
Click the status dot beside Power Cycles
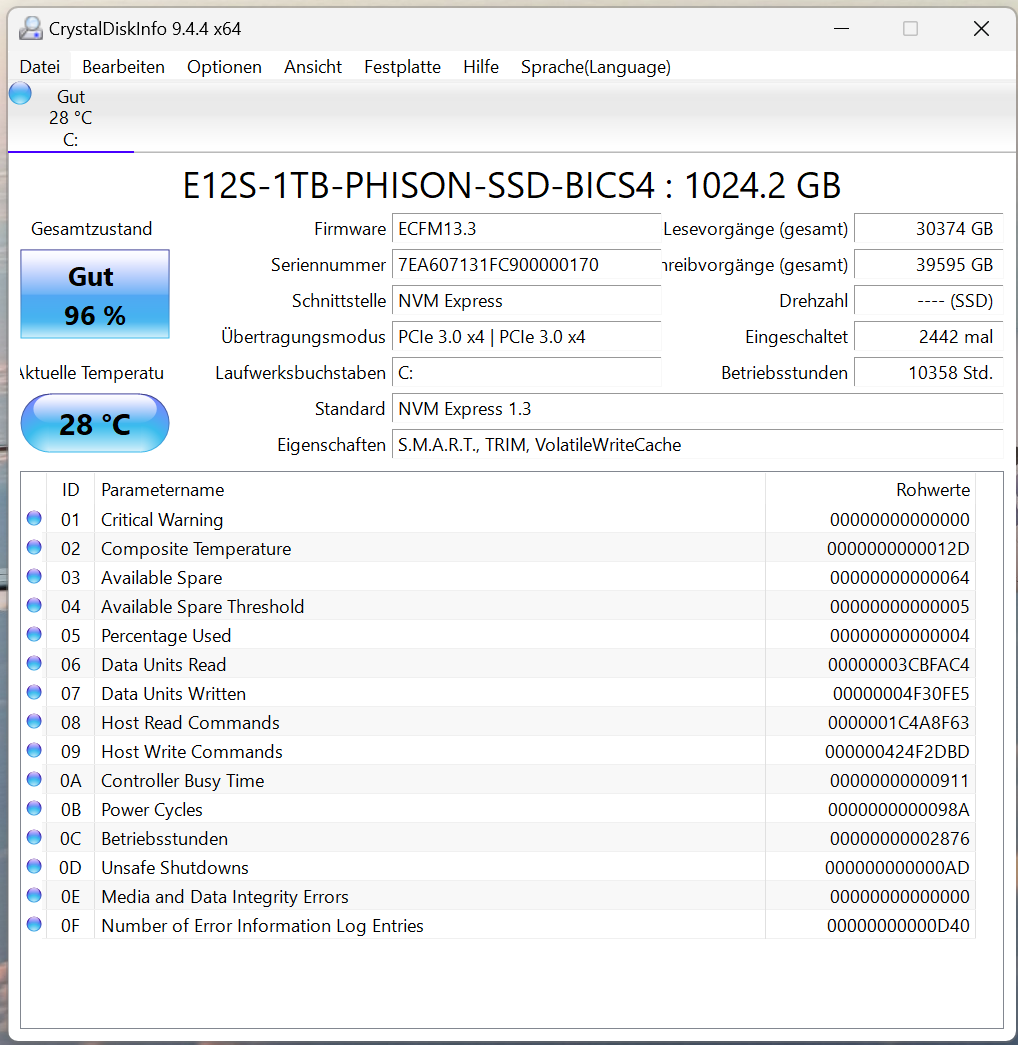[34, 808]
